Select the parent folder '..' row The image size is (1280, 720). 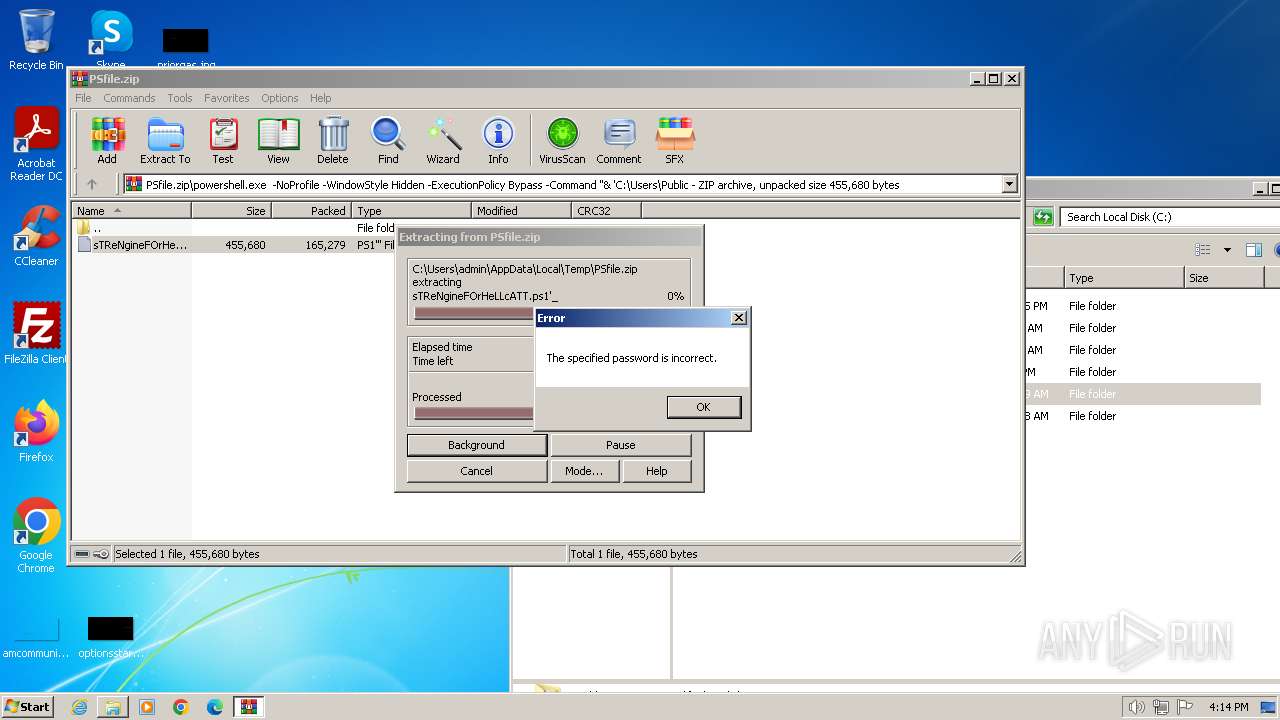click(x=235, y=228)
